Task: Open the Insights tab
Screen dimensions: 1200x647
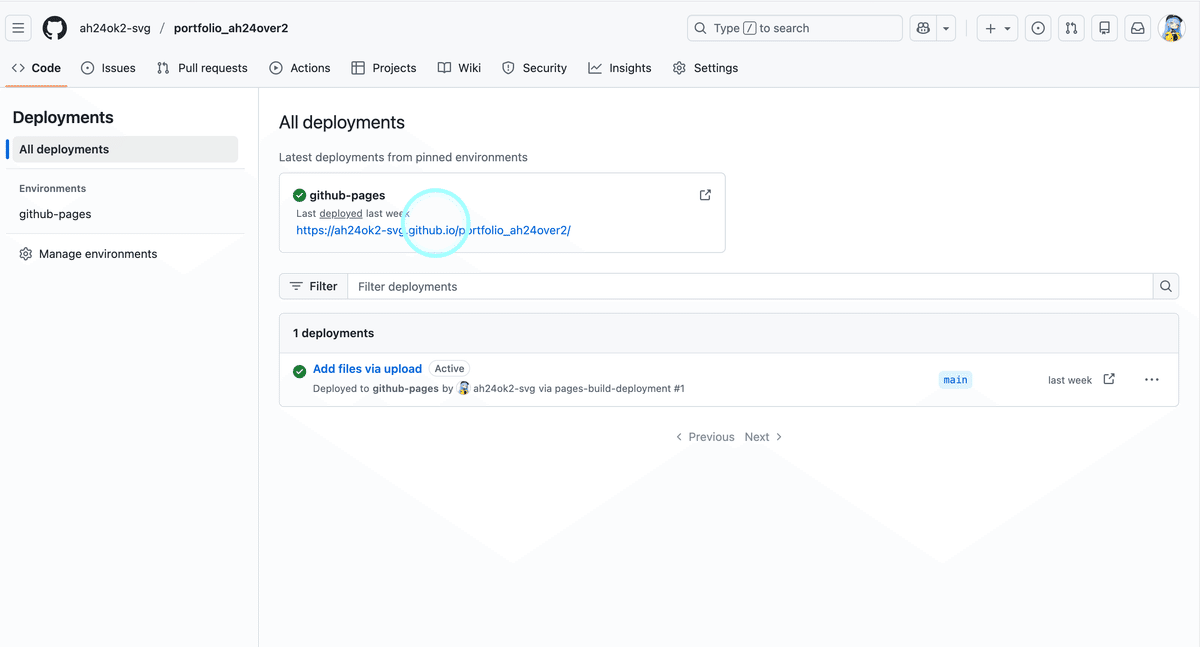Action: 619,68
